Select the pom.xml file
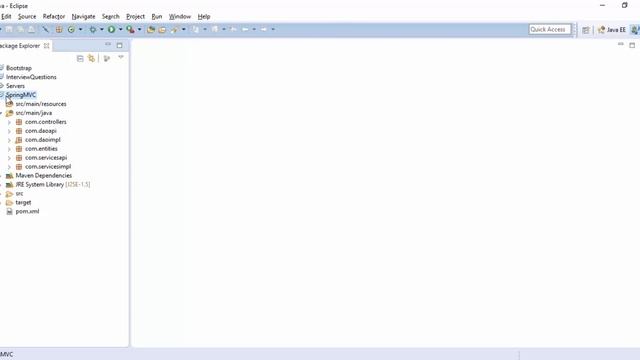 tap(27, 211)
